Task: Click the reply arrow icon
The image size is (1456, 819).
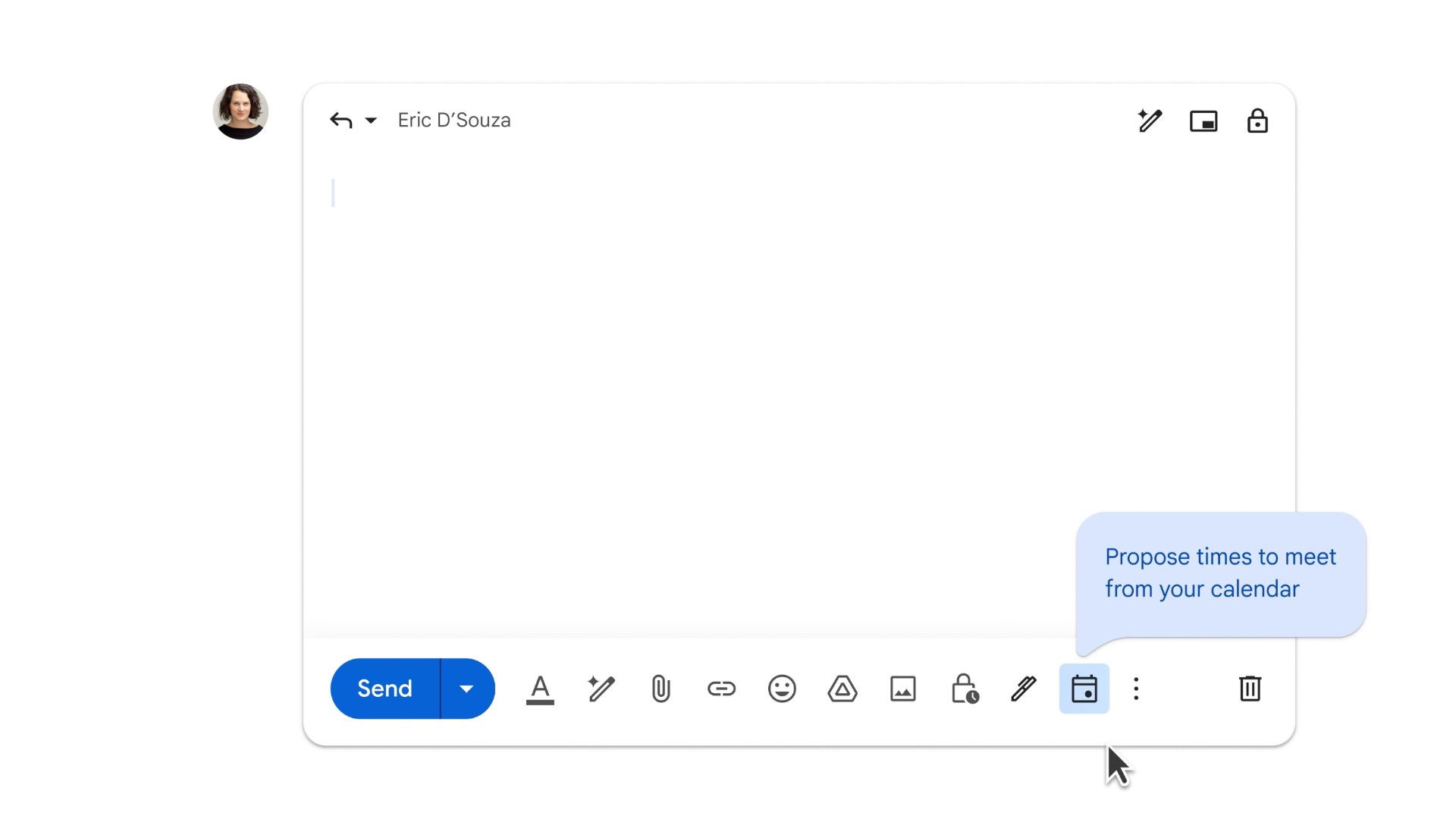Action: coord(341,121)
